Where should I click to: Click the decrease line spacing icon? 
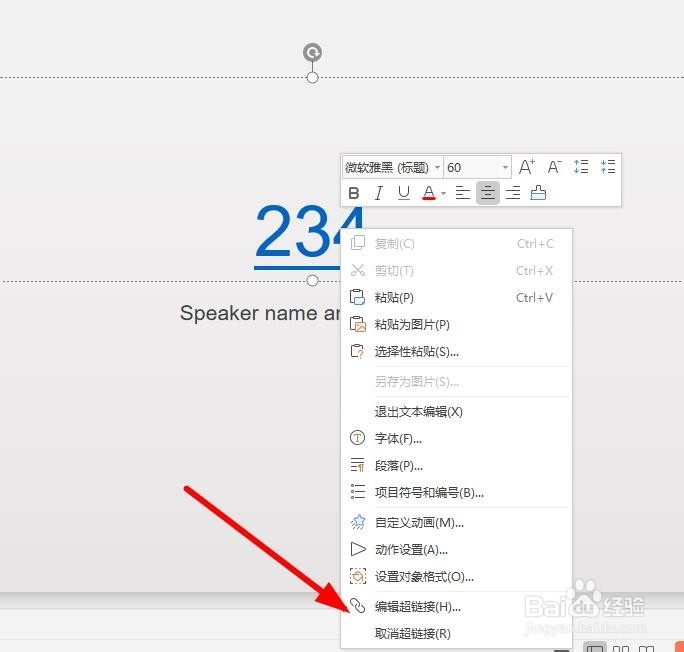[x=608, y=167]
